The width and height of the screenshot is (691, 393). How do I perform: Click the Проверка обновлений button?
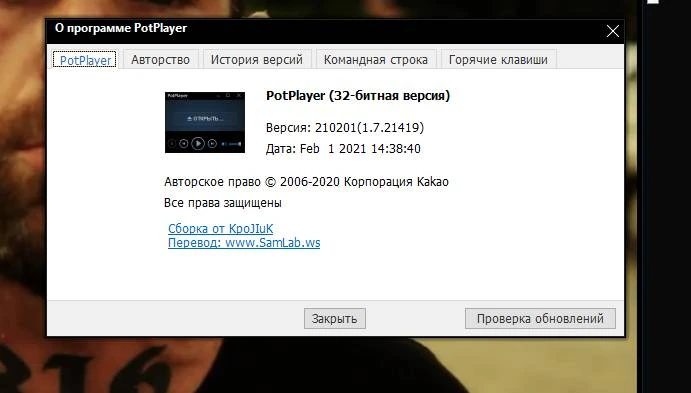[540, 319]
